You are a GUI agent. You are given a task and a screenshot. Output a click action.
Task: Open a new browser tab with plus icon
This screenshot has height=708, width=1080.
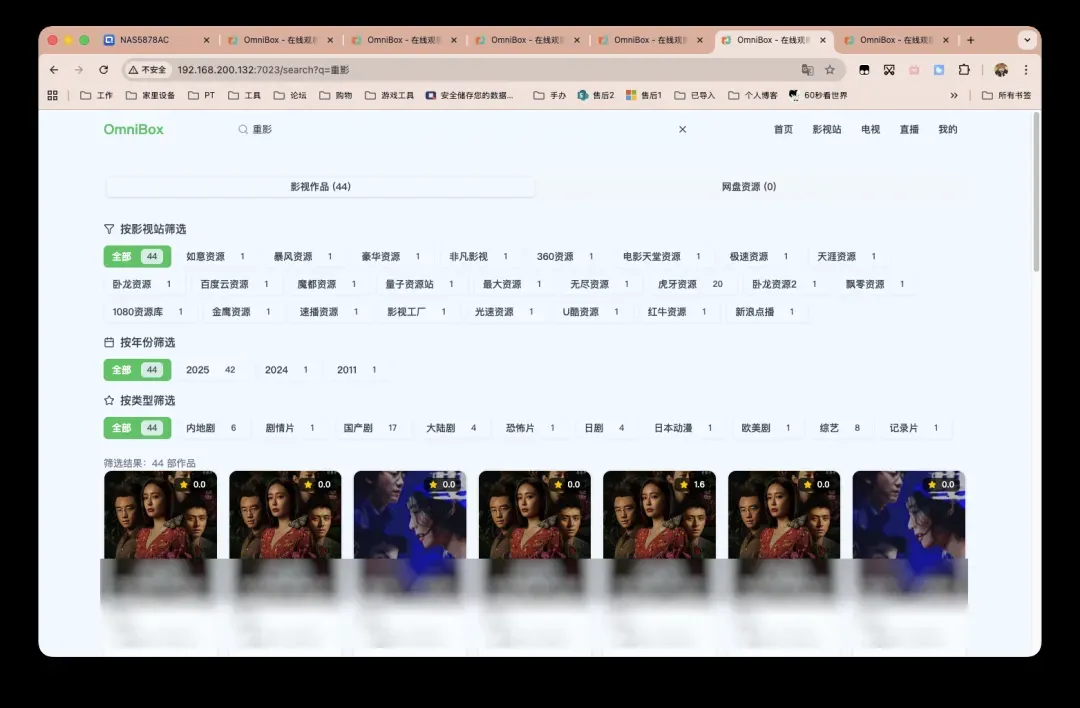(x=970, y=40)
